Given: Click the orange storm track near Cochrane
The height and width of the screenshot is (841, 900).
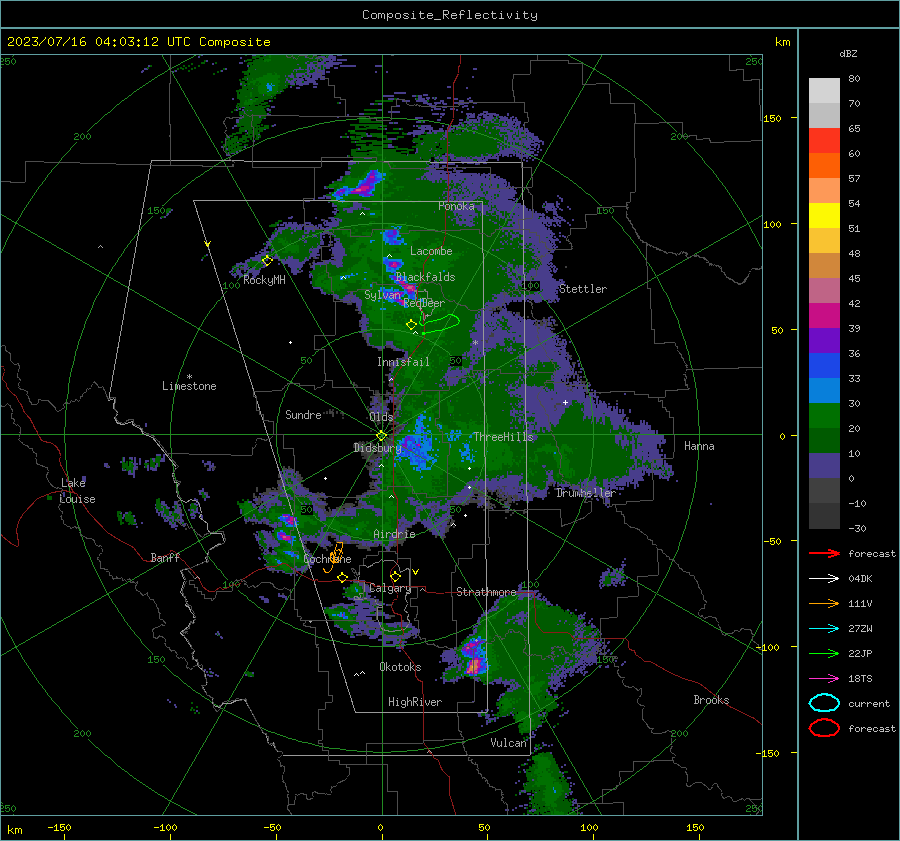Looking at the screenshot, I should tap(334, 557).
